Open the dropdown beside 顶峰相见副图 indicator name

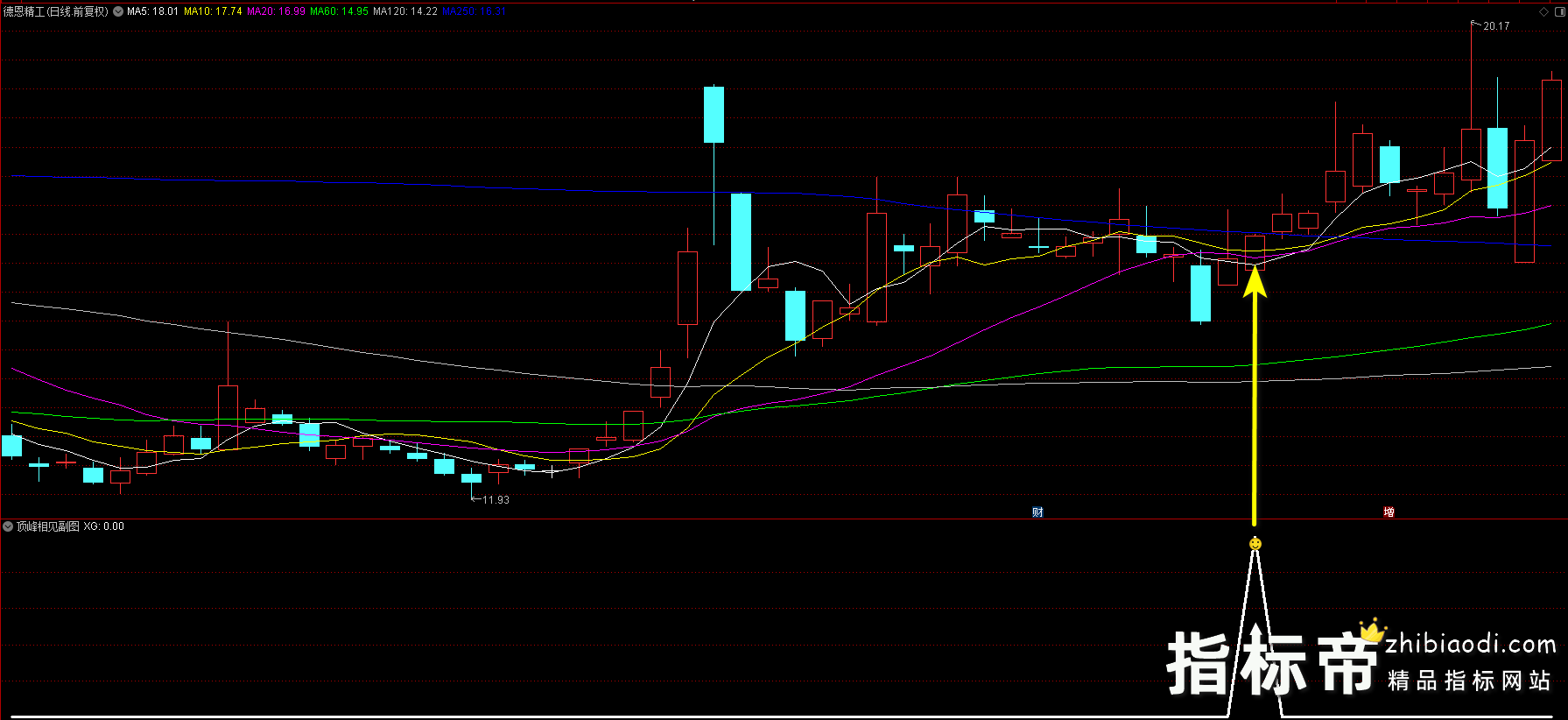tap(8, 526)
